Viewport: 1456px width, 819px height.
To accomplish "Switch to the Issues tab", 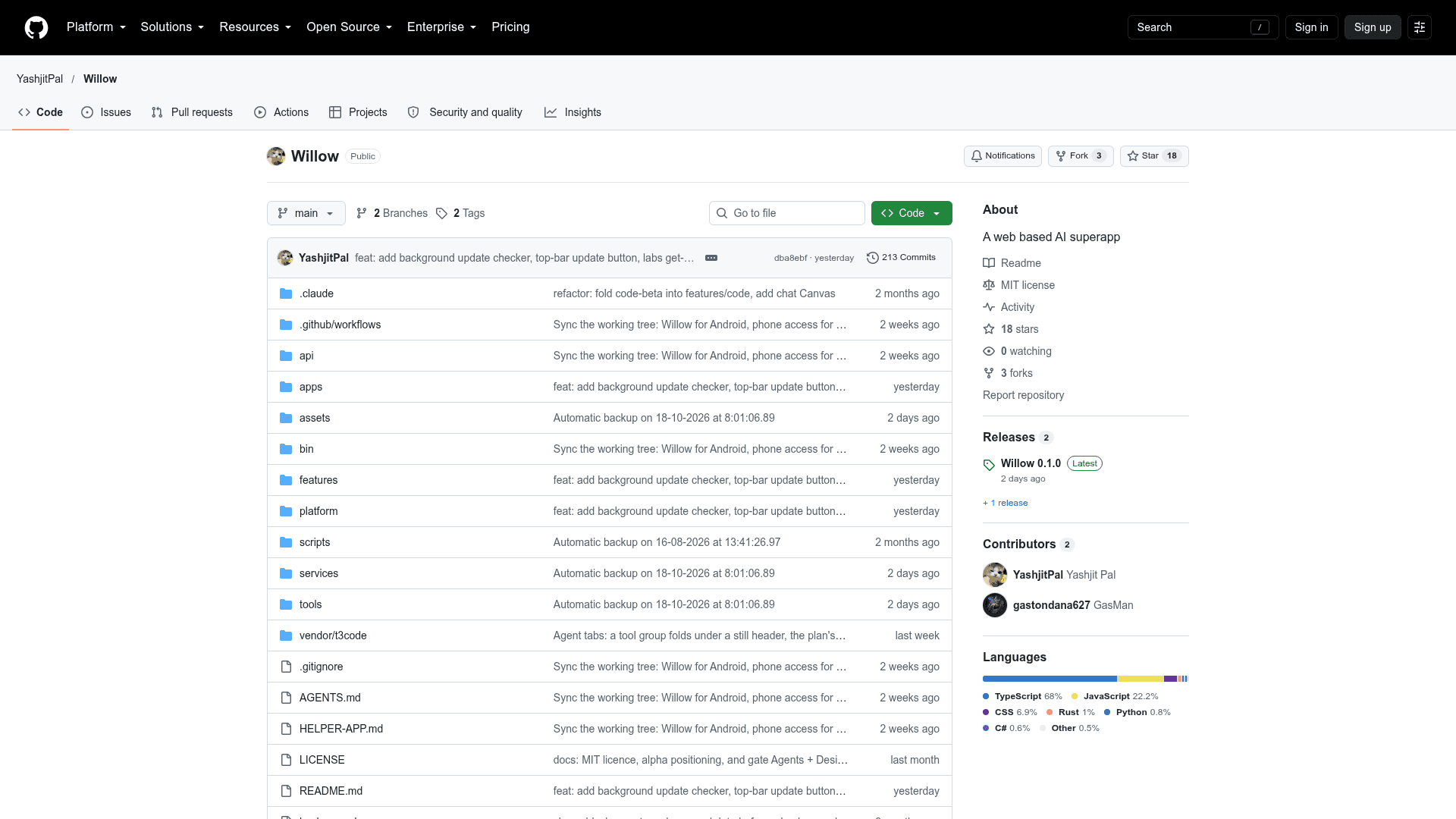I will click(106, 112).
